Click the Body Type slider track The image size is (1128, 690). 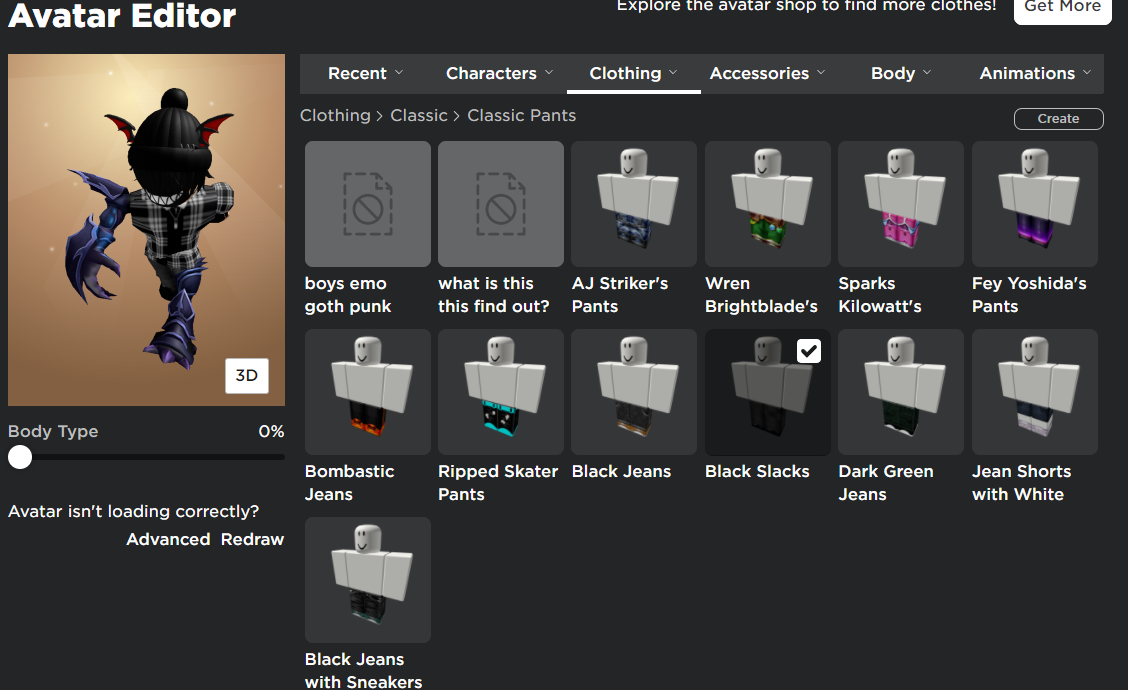[x=146, y=457]
